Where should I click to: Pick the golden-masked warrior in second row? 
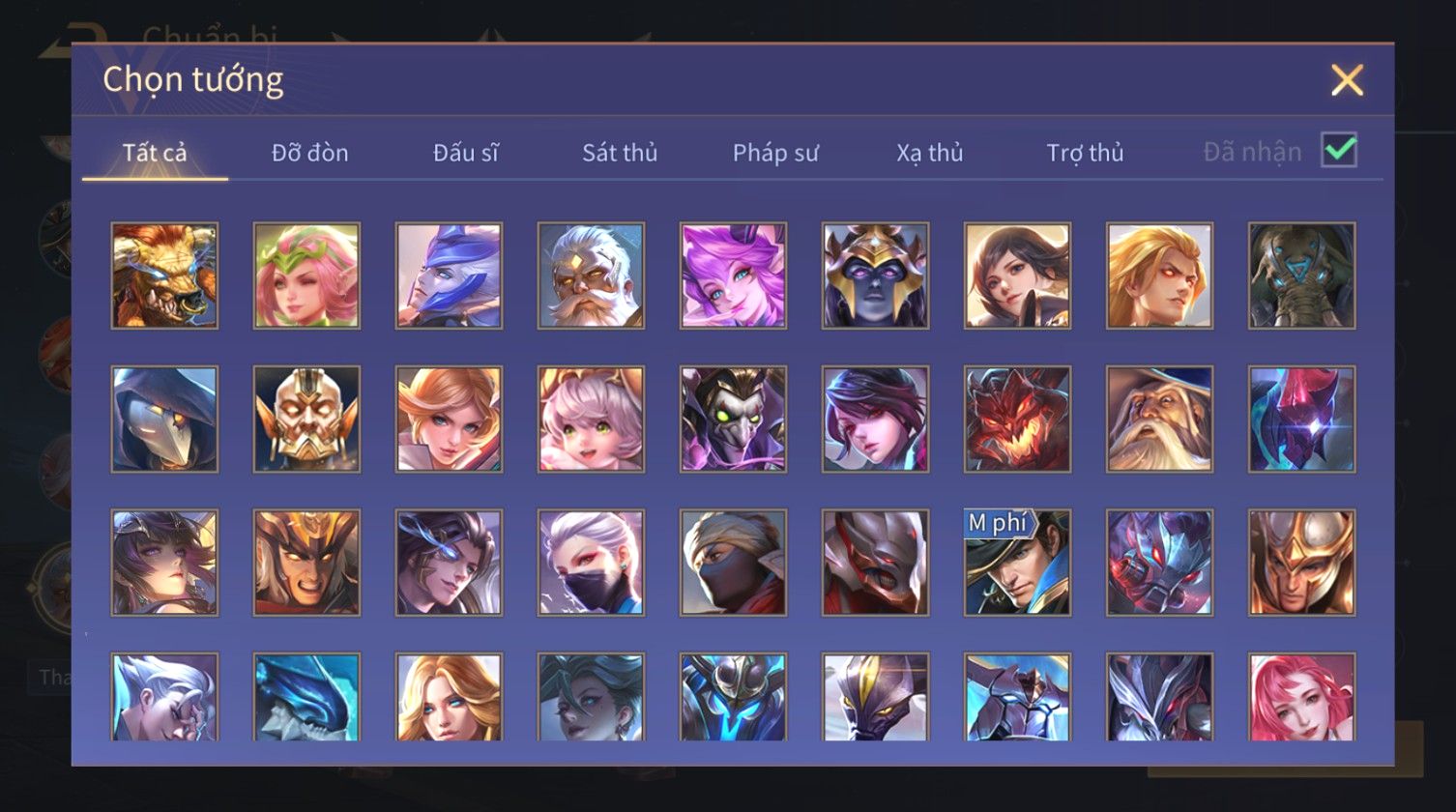click(x=306, y=419)
